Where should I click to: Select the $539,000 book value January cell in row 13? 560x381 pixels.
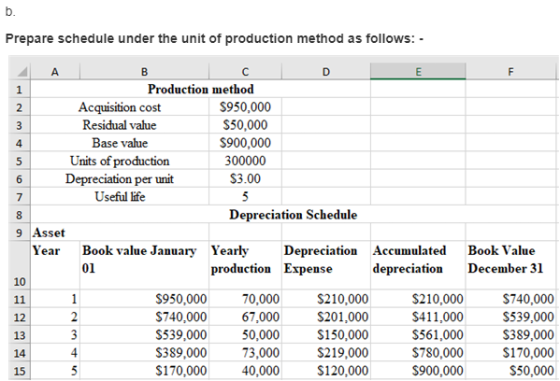(145, 335)
